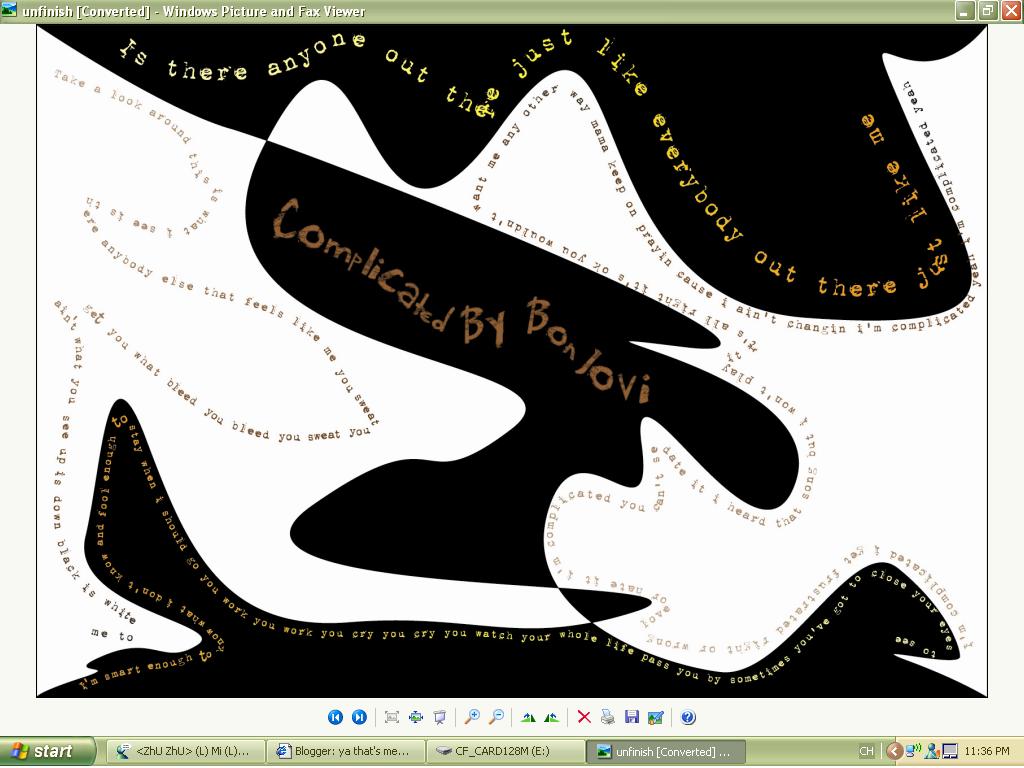This screenshot has width=1024, height=768.
Task: Open CF_CARD128M (E:) taskbar window
Action: [506, 751]
